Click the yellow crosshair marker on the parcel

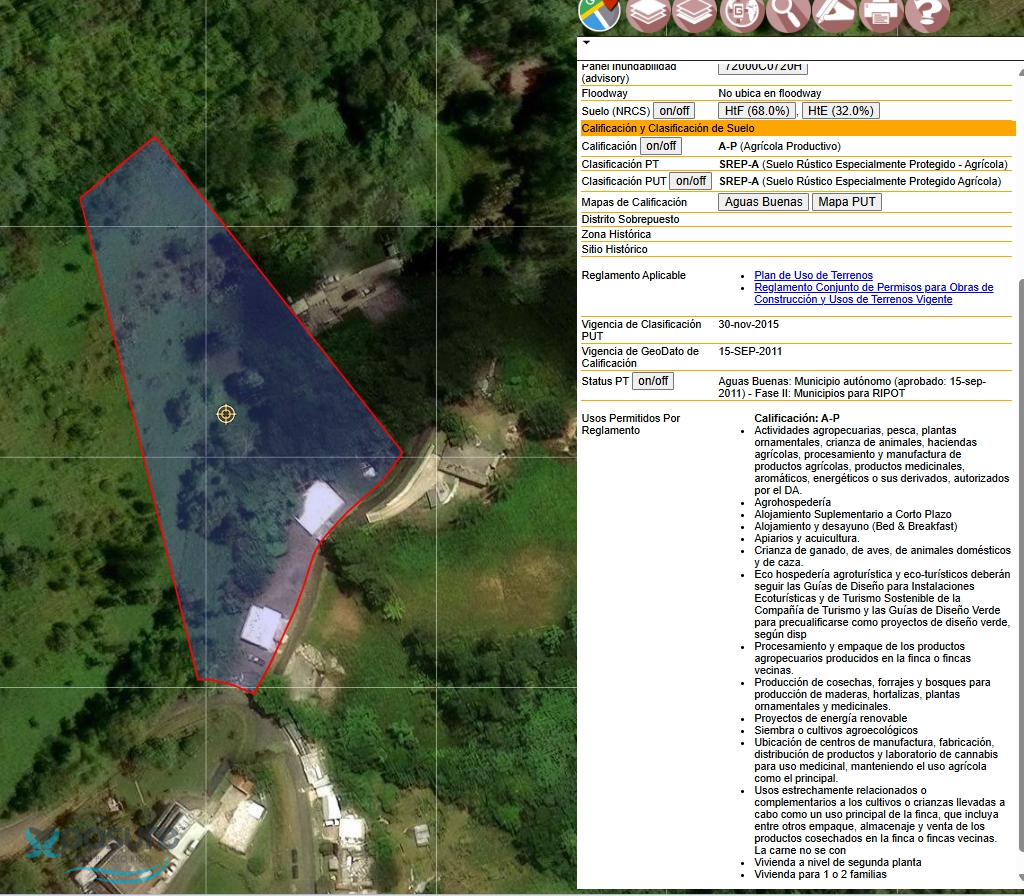coord(226,414)
